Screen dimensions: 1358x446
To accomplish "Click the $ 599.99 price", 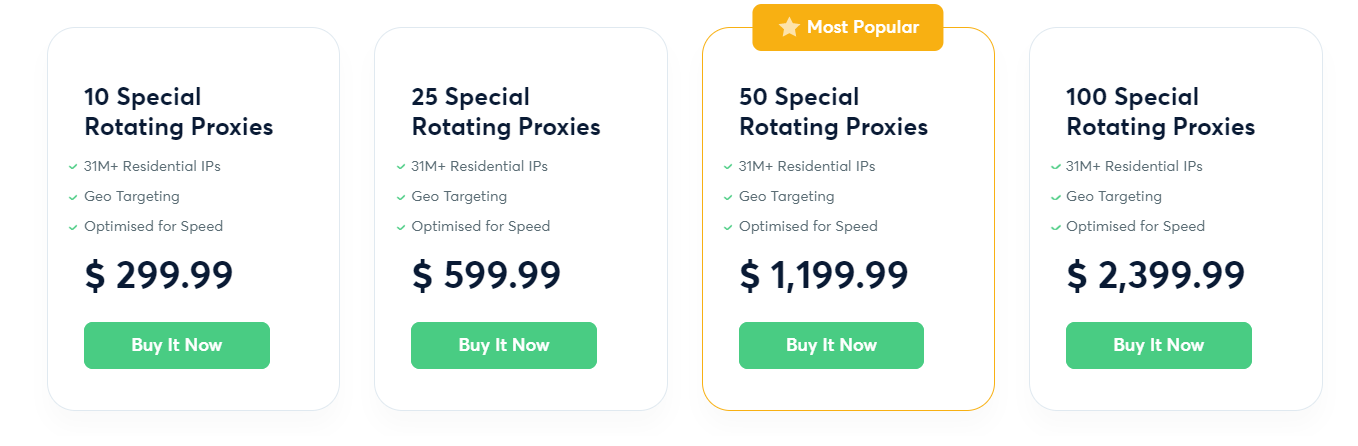I will tap(486, 275).
